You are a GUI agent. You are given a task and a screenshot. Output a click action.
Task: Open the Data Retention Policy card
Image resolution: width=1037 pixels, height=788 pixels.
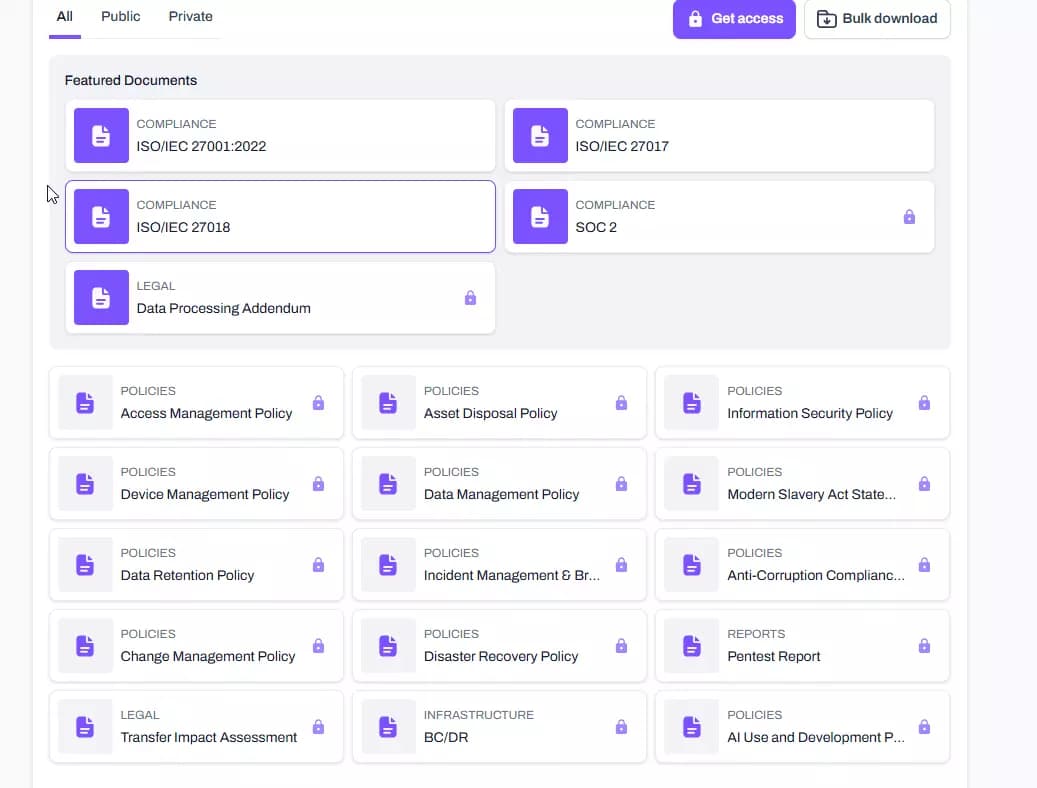pyautogui.click(x=196, y=565)
